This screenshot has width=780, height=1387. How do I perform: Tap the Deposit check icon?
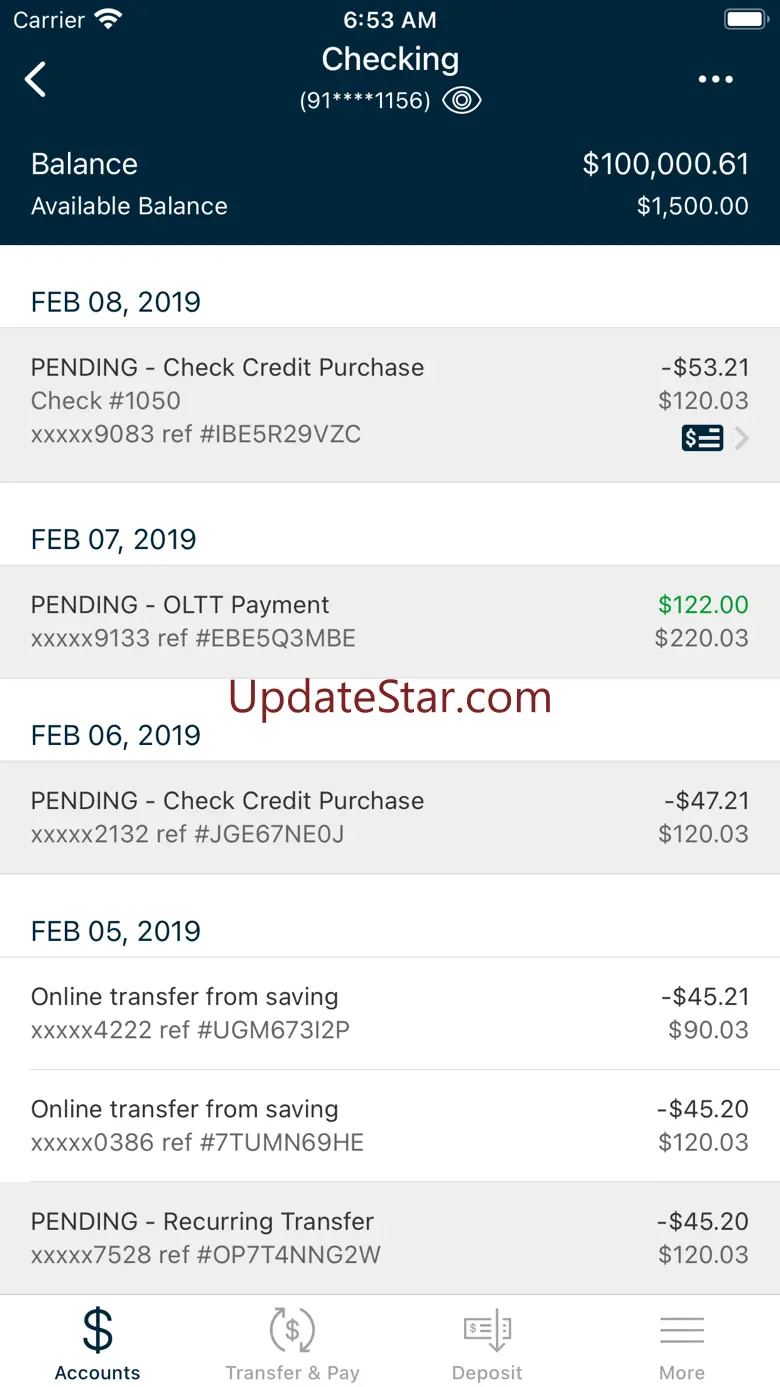coord(487,1331)
